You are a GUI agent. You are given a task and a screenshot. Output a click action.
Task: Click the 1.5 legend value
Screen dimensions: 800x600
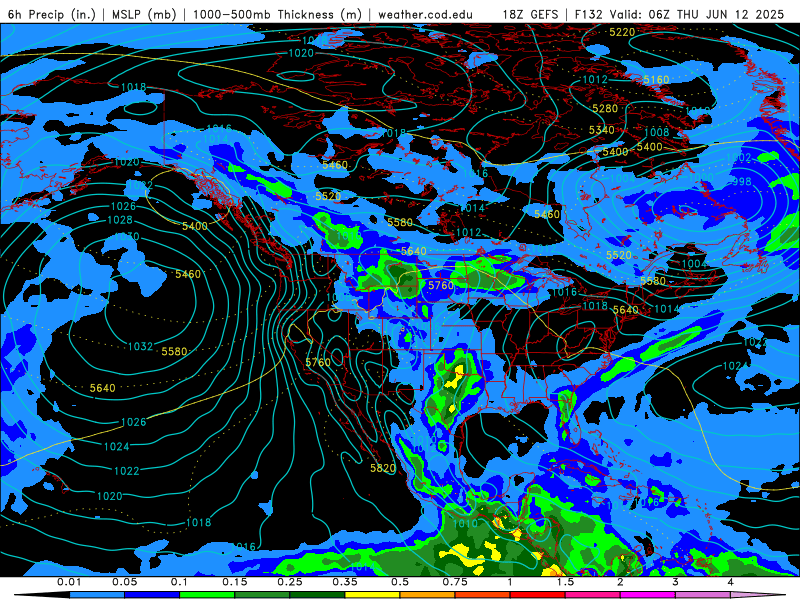(x=565, y=582)
